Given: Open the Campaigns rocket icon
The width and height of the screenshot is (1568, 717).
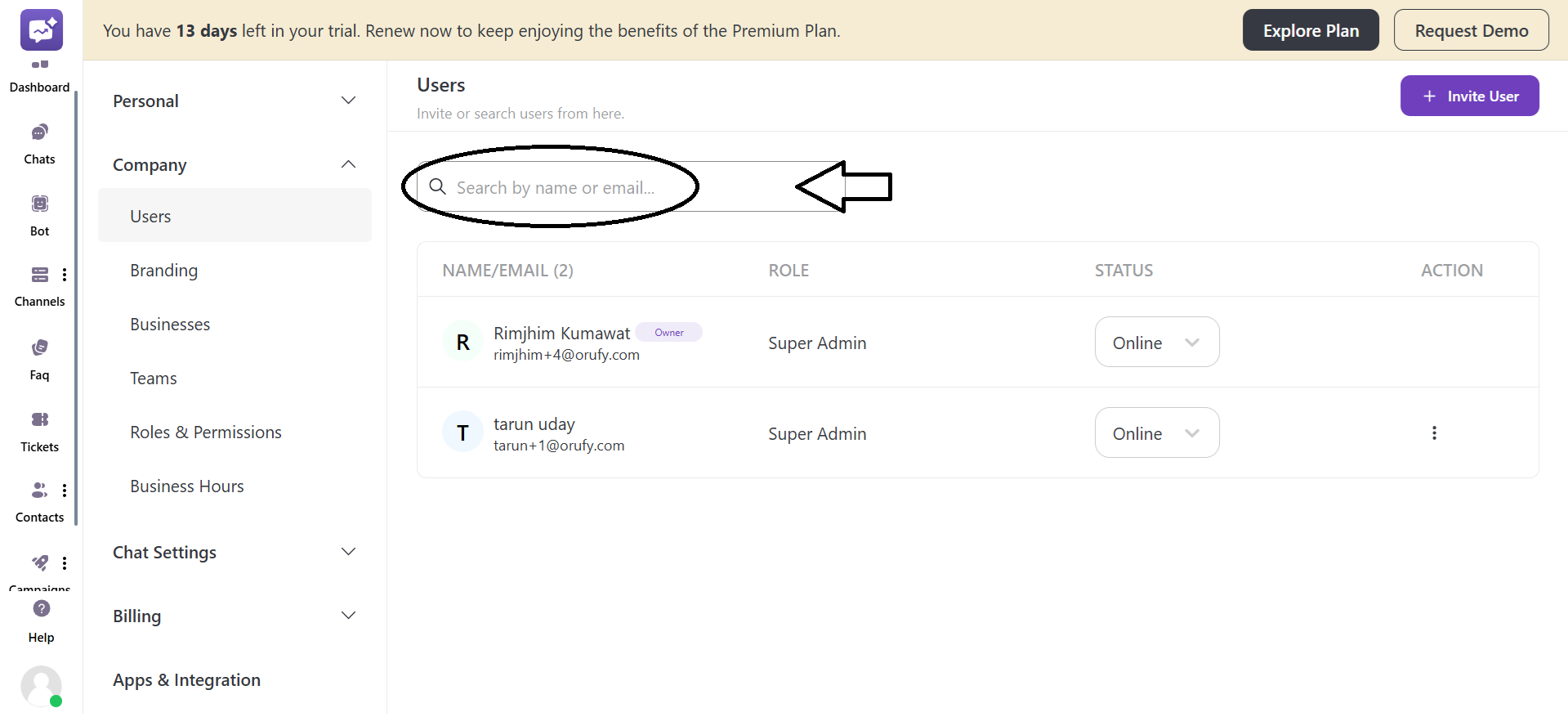Looking at the screenshot, I should click(x=39, y=562).
